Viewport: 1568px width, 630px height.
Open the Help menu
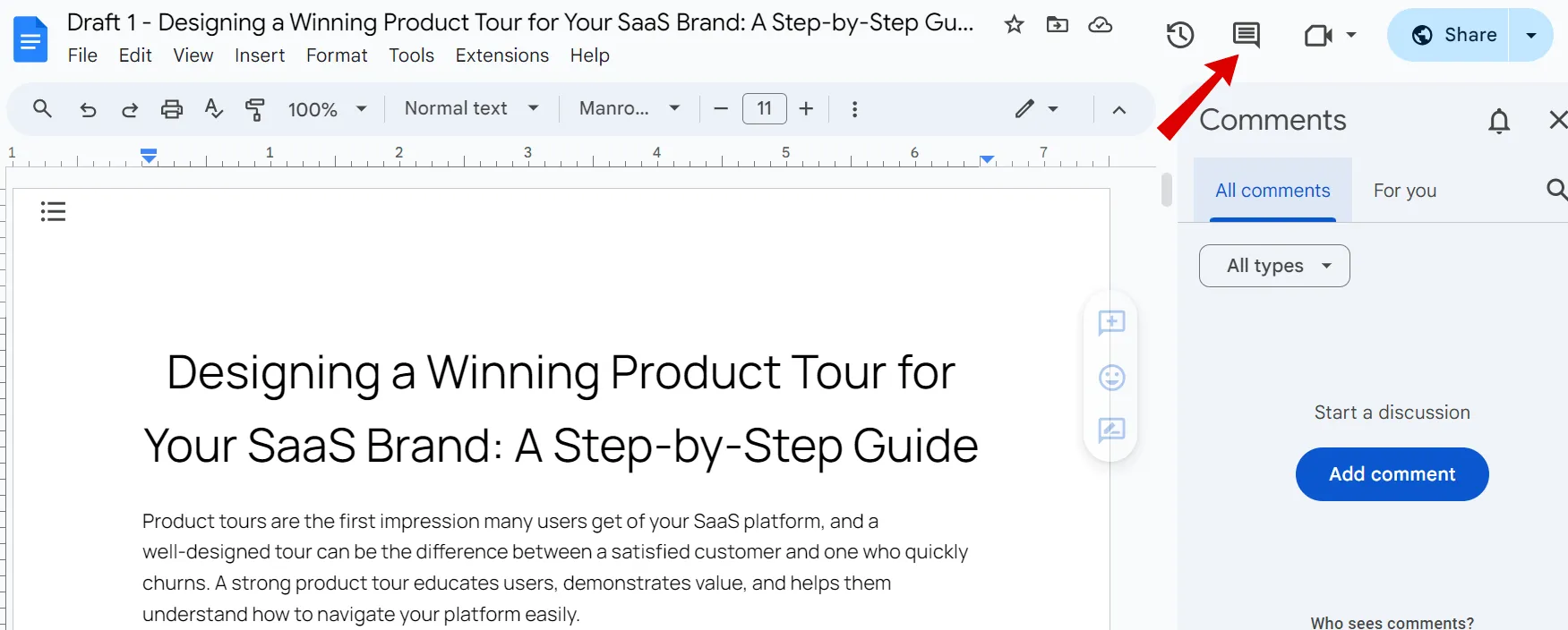point(589,55)
